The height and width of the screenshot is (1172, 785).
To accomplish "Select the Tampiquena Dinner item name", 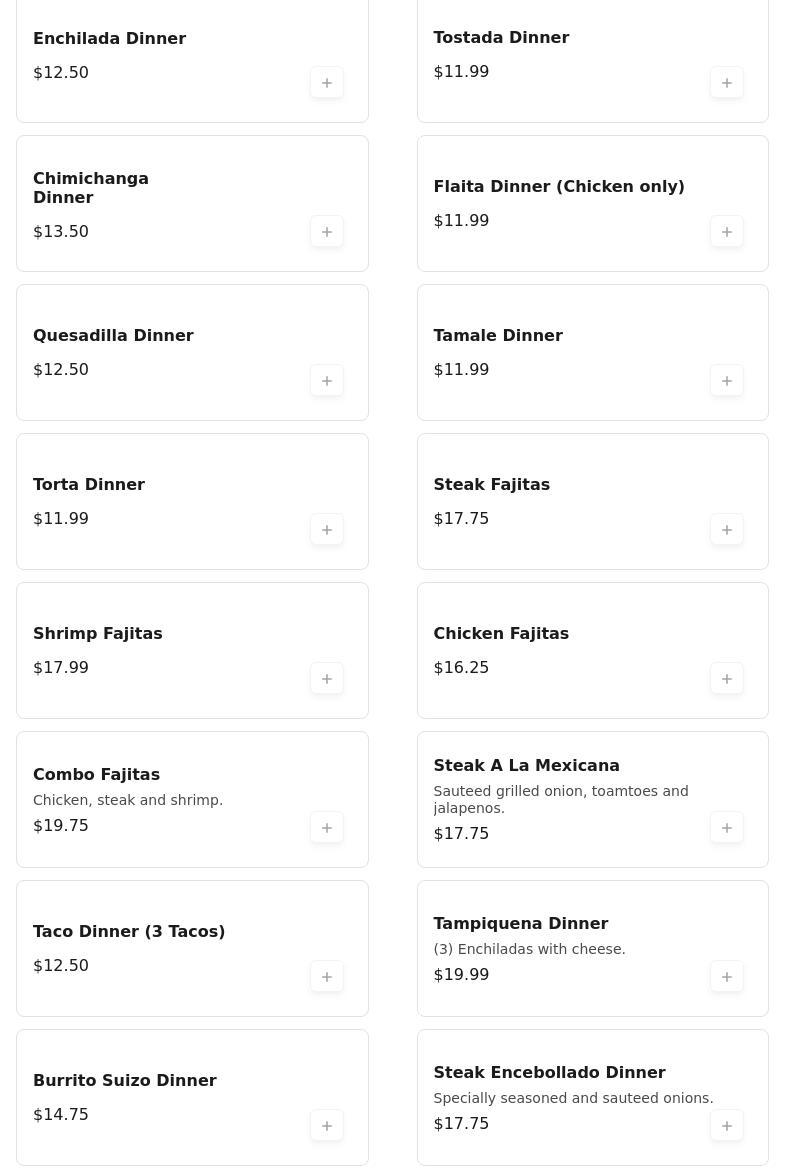I will click(520, 924).
